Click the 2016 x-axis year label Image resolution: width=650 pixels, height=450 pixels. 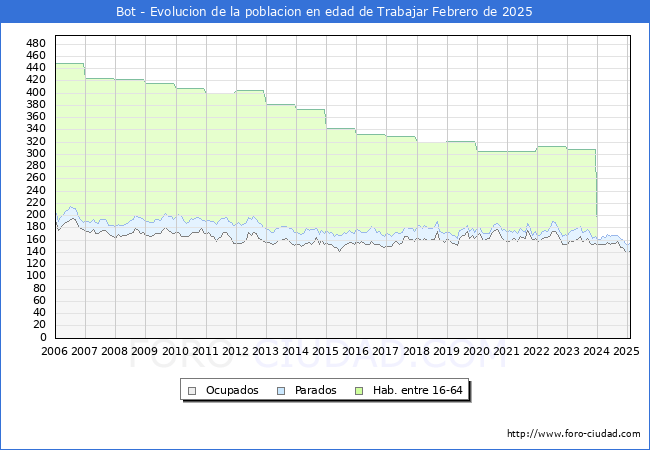click(x=355, y=351)
